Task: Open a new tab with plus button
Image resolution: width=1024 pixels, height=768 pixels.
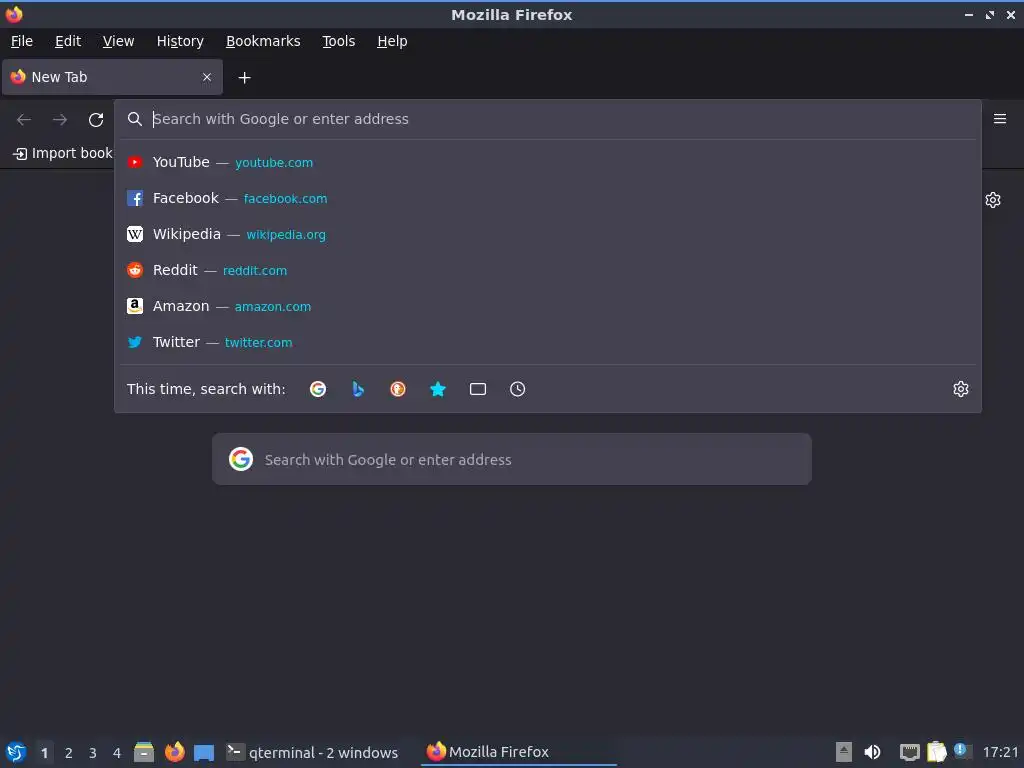Action: (244, 78)
